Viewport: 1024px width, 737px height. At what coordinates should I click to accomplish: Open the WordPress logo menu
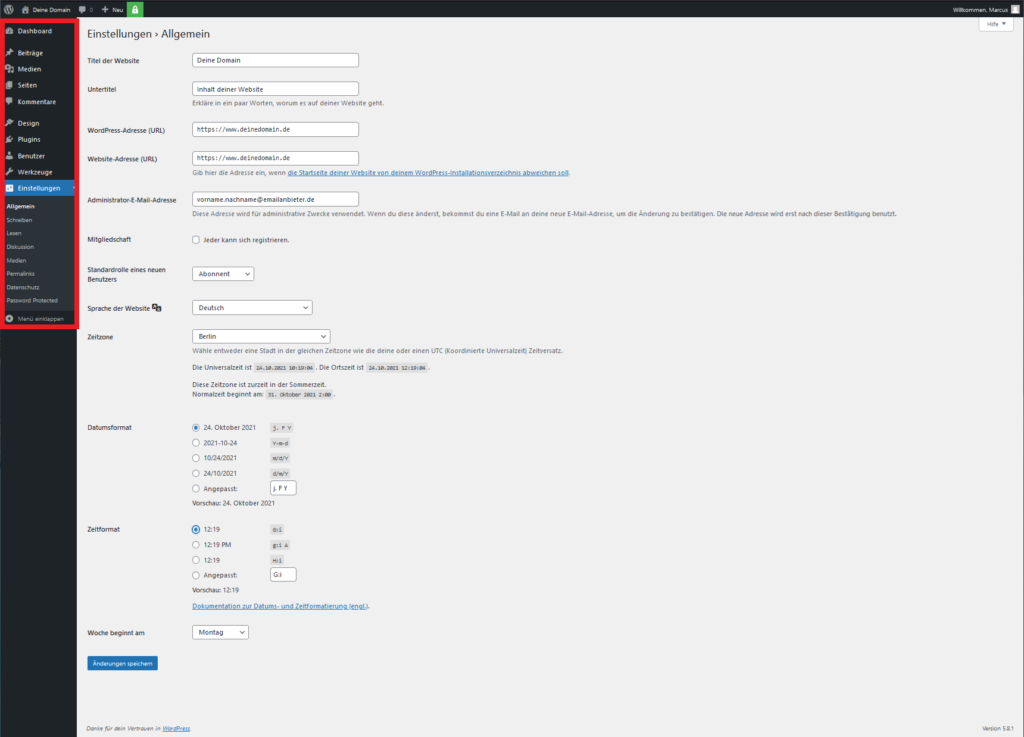coord(8,9)
